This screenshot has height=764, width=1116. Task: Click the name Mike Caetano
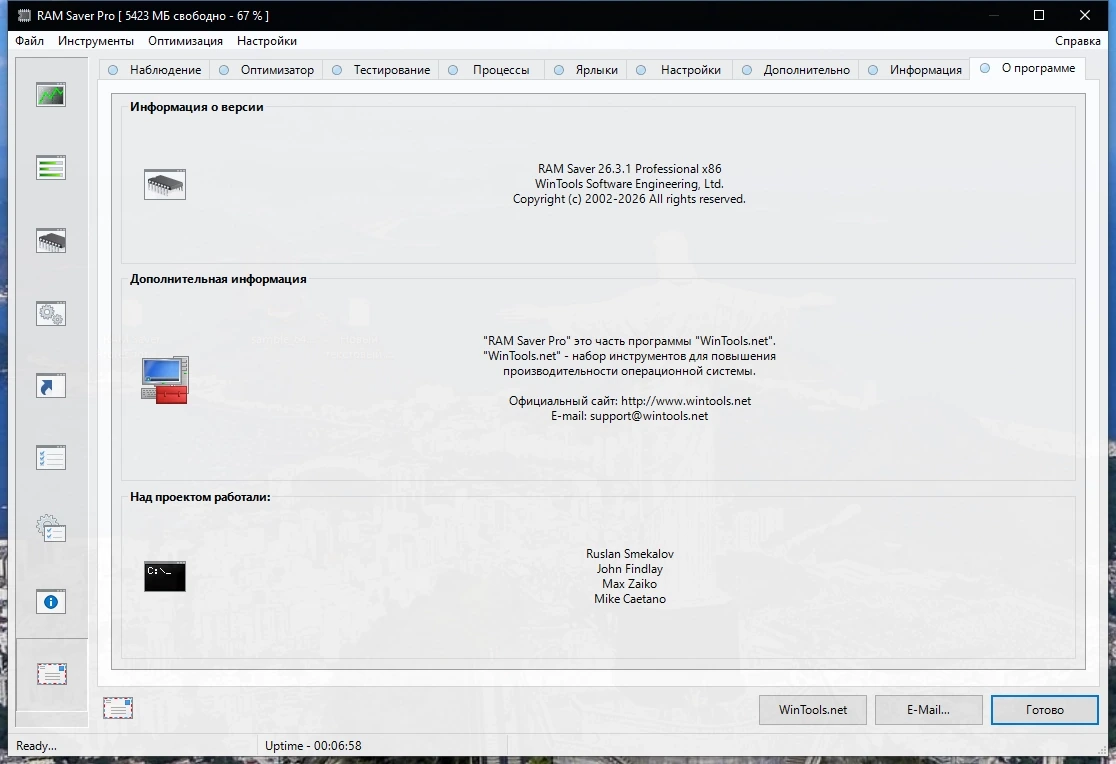pyautogui.click(x=630, y=599)
